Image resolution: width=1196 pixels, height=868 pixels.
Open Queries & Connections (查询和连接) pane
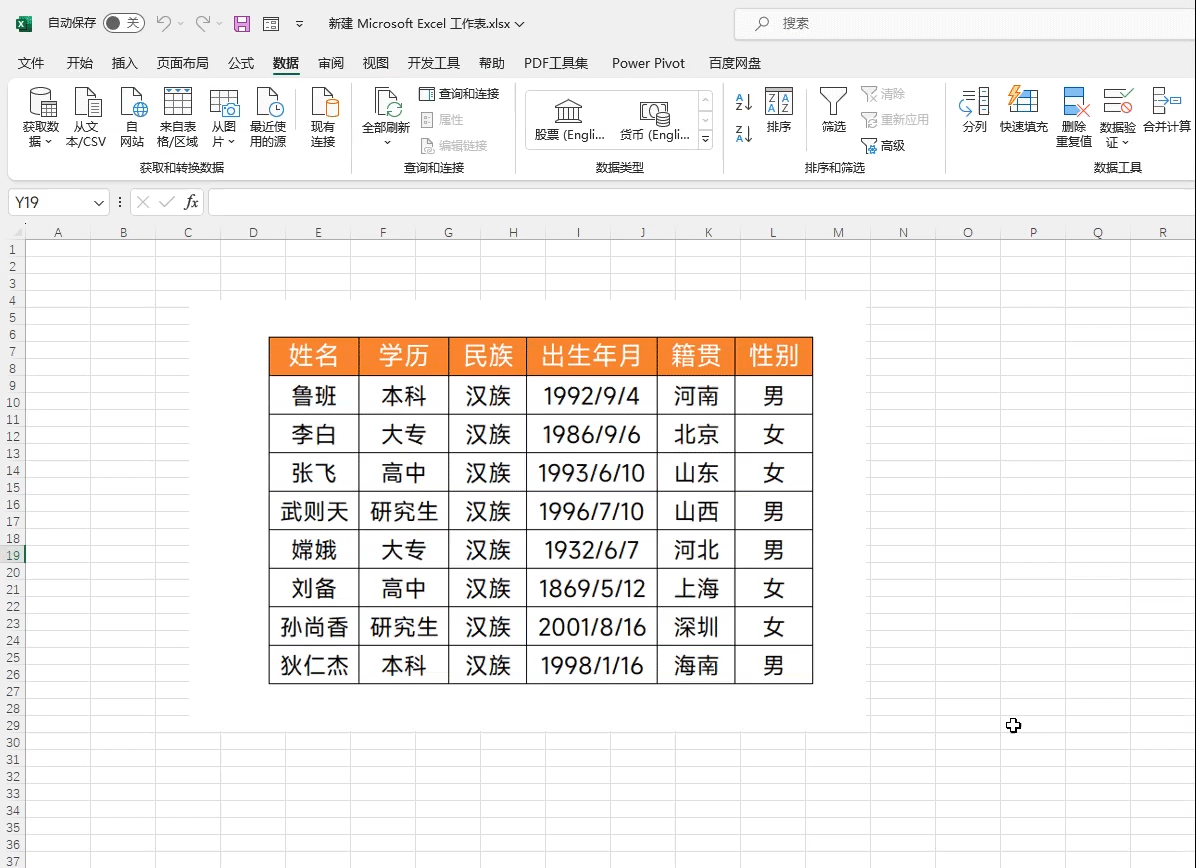460,94
